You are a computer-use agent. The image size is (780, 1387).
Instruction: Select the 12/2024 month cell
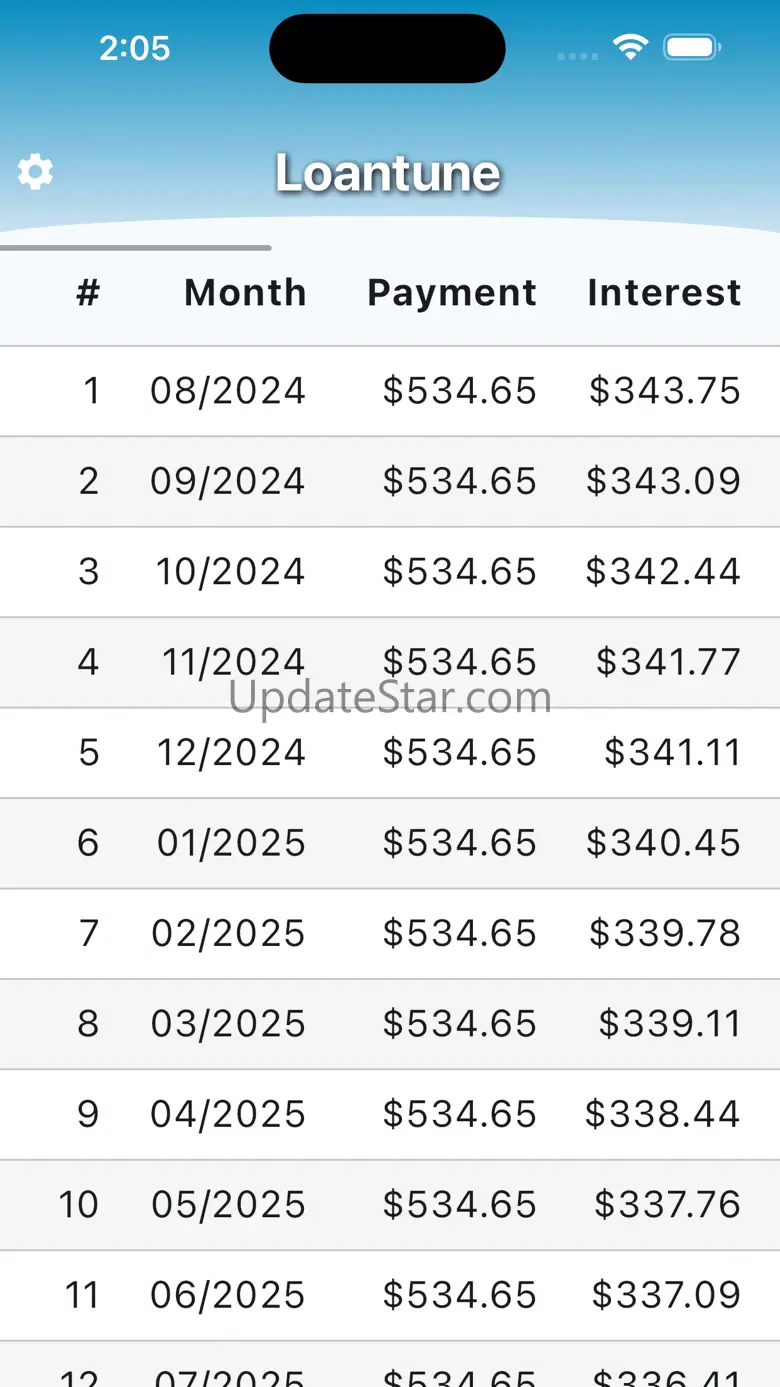231,753
